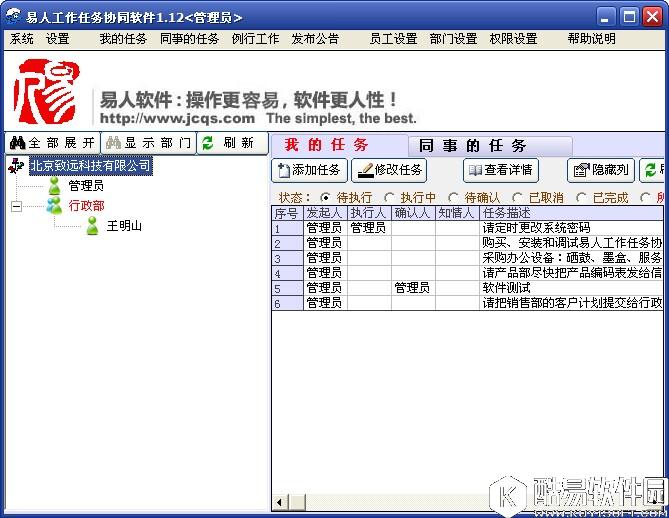Screen dimensions: 669x518
Task: Select the 待执行 status radio button
Action: pos(325,198)
